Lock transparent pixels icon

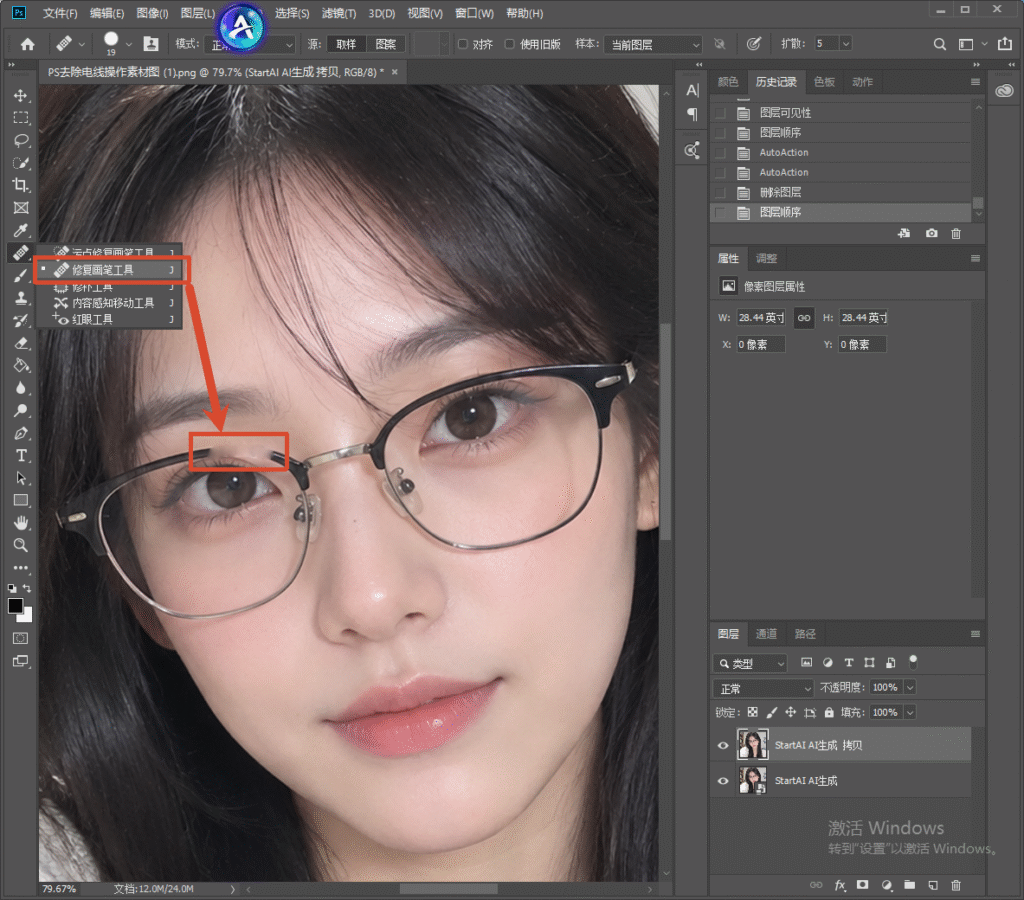pyautogui.click(x=753, y=713)
